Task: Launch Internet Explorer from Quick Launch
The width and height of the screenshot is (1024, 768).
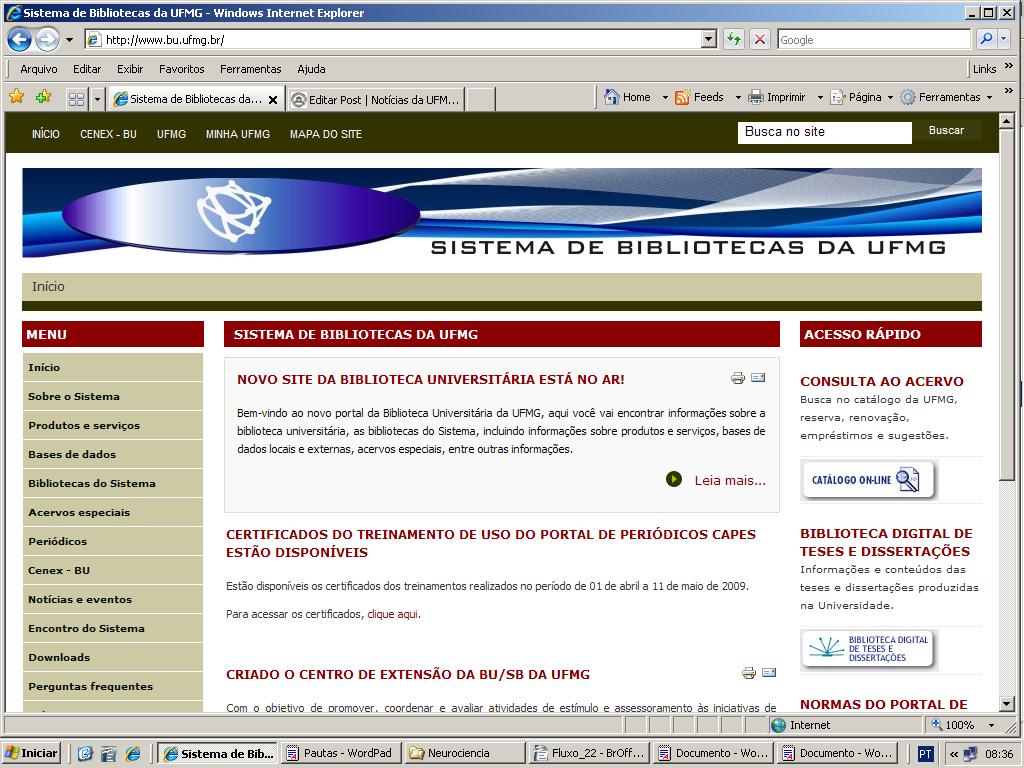Action: 133,754
